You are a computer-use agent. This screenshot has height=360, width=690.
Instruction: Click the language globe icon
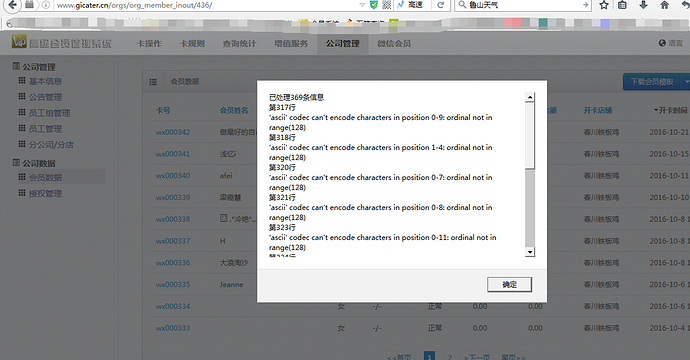662,43
